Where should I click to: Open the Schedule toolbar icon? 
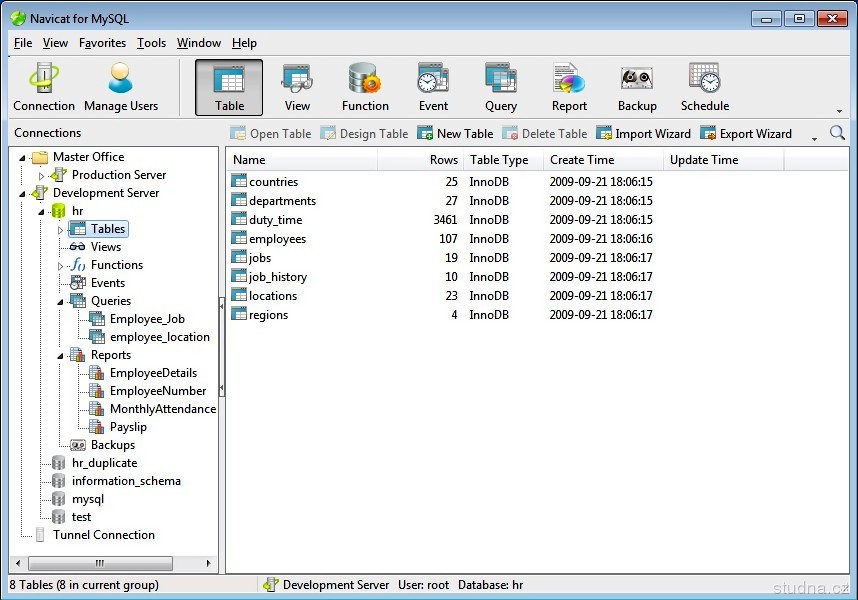click(705, 87)
